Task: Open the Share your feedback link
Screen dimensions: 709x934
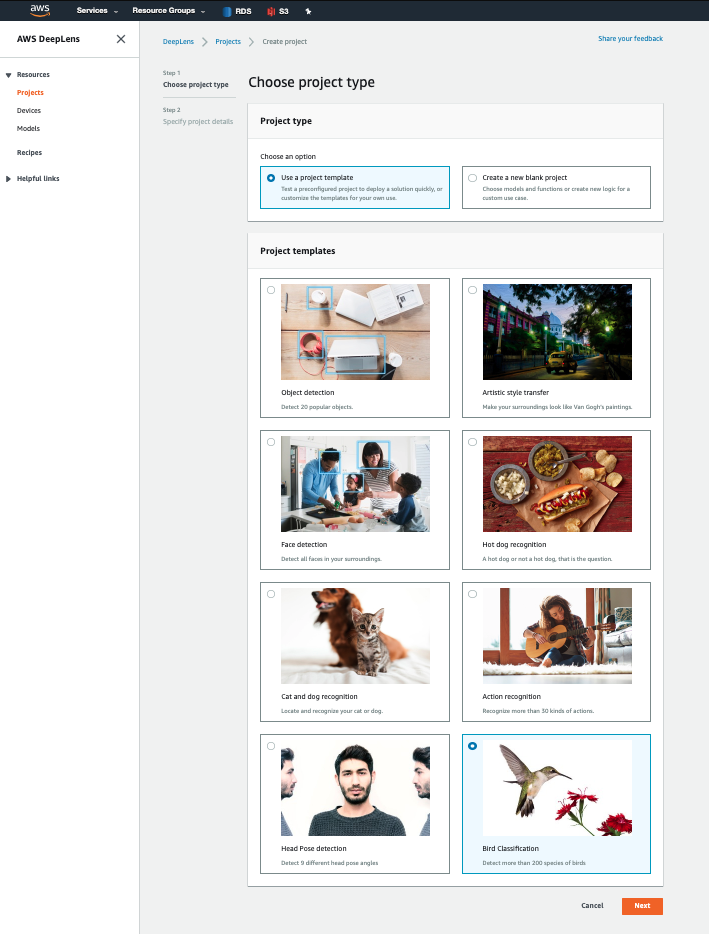Action: click(x=630, y=39)
